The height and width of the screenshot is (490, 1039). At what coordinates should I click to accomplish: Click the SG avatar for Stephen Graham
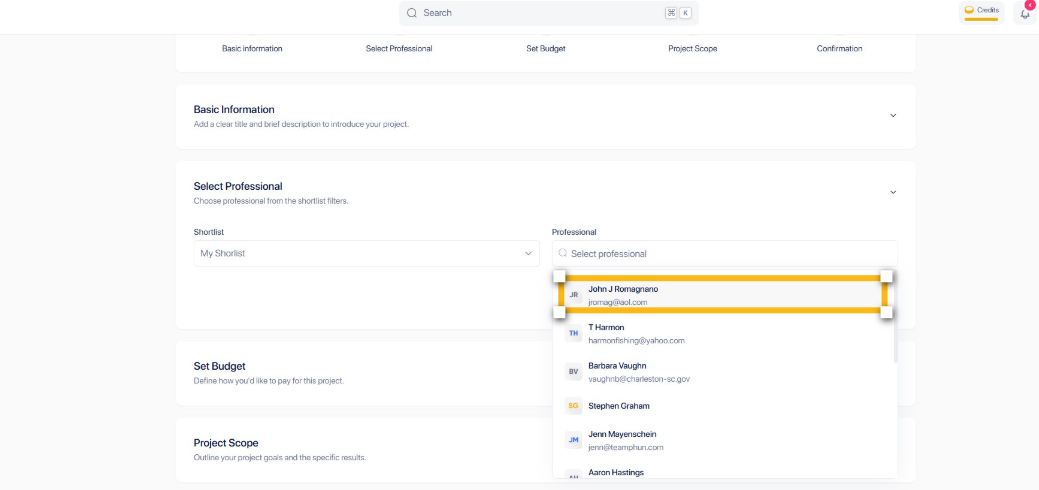click(x=574, y=406)
